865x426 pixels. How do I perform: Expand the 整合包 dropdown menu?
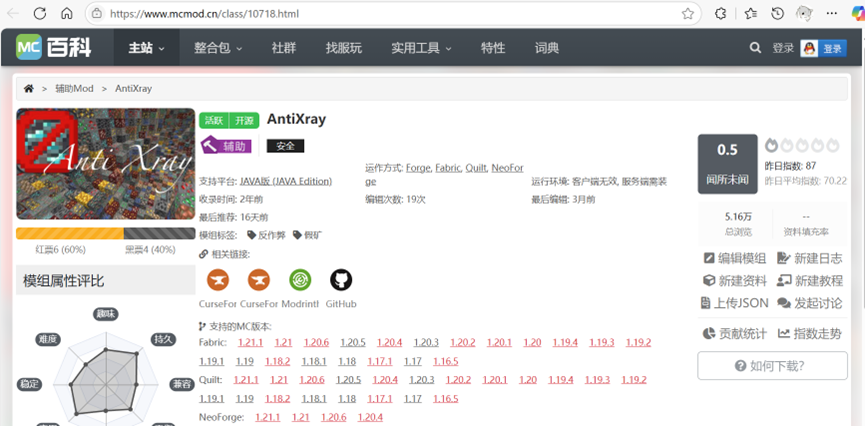(218, 48)
